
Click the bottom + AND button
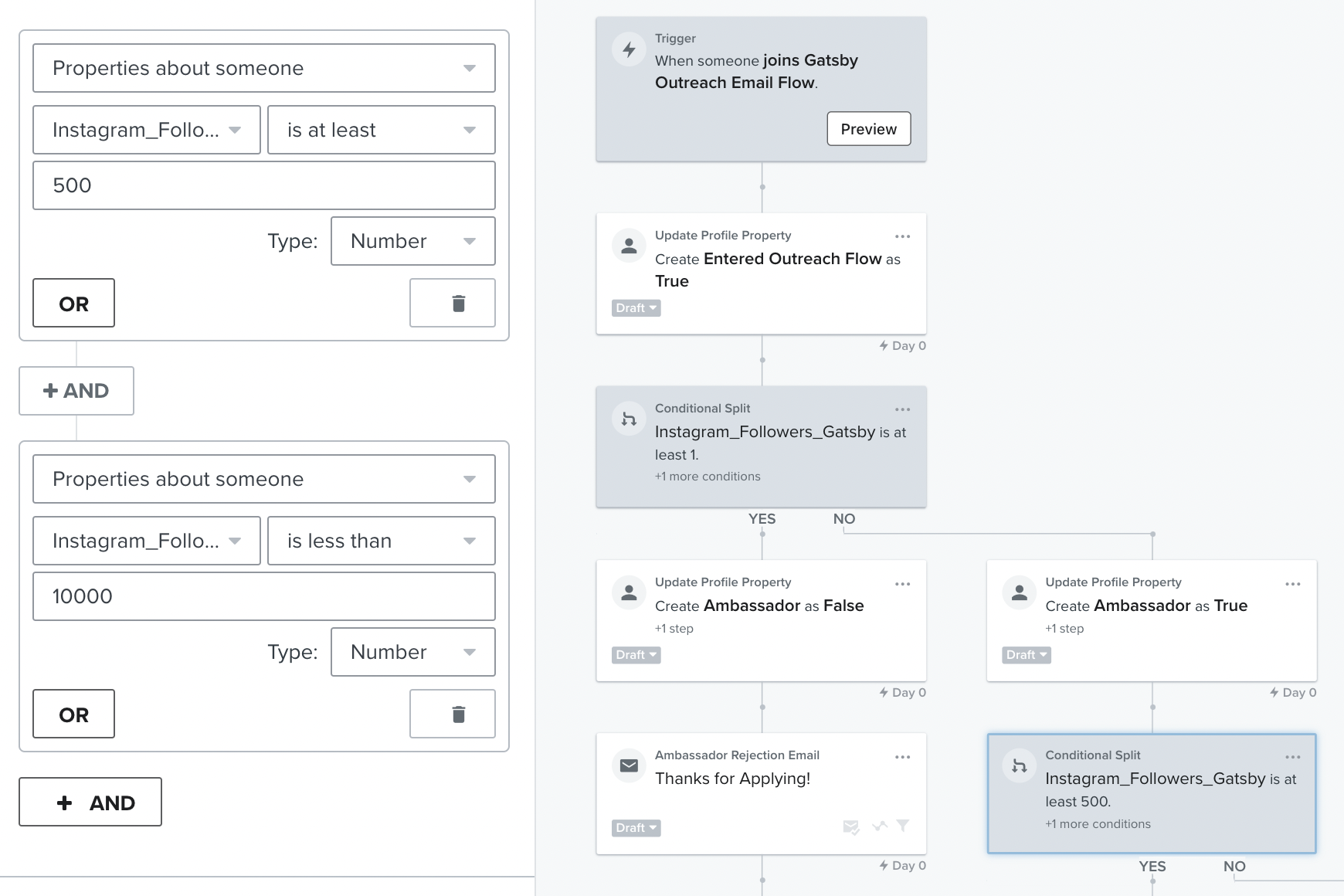(x=90, y=802)
